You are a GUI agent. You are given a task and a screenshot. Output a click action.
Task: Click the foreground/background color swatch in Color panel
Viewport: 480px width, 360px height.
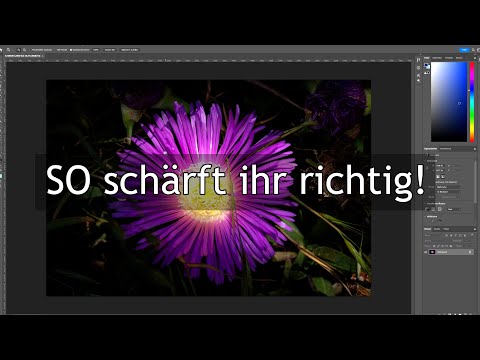click(x=427, y=66)
